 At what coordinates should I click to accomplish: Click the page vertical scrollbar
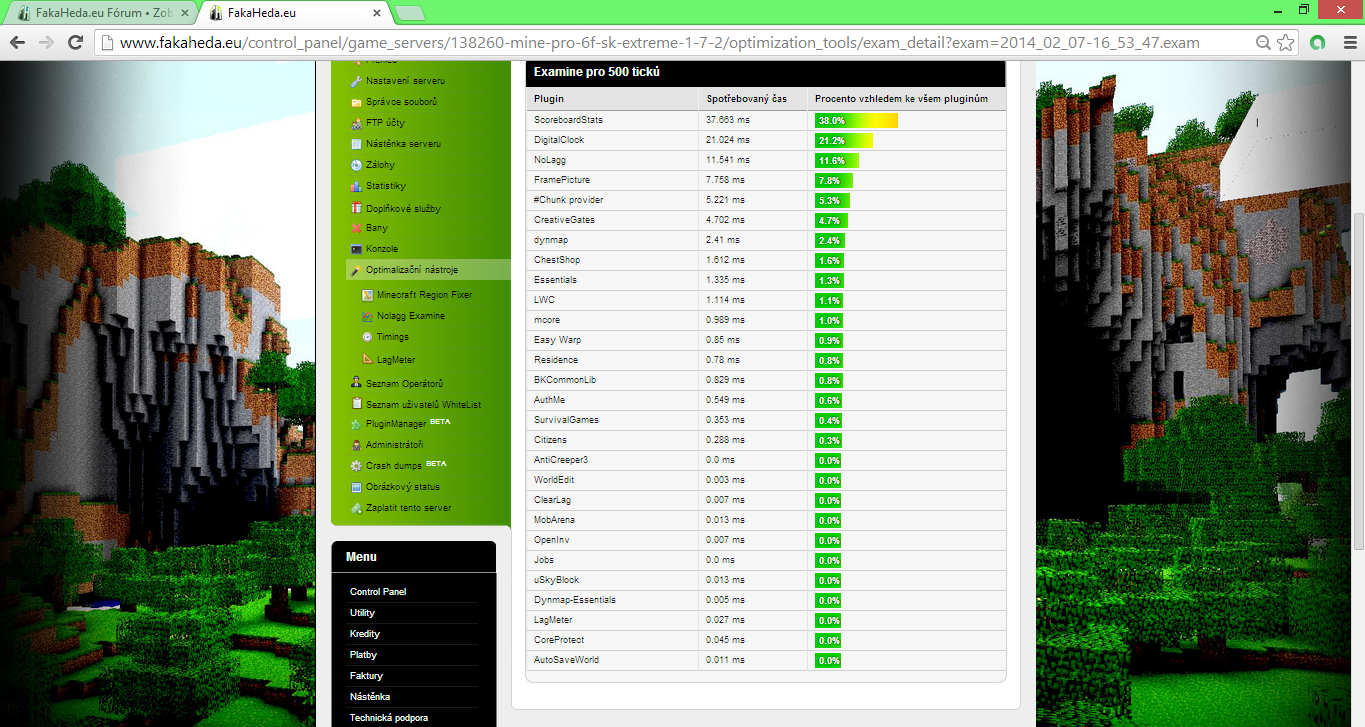tap(1357, 380)
